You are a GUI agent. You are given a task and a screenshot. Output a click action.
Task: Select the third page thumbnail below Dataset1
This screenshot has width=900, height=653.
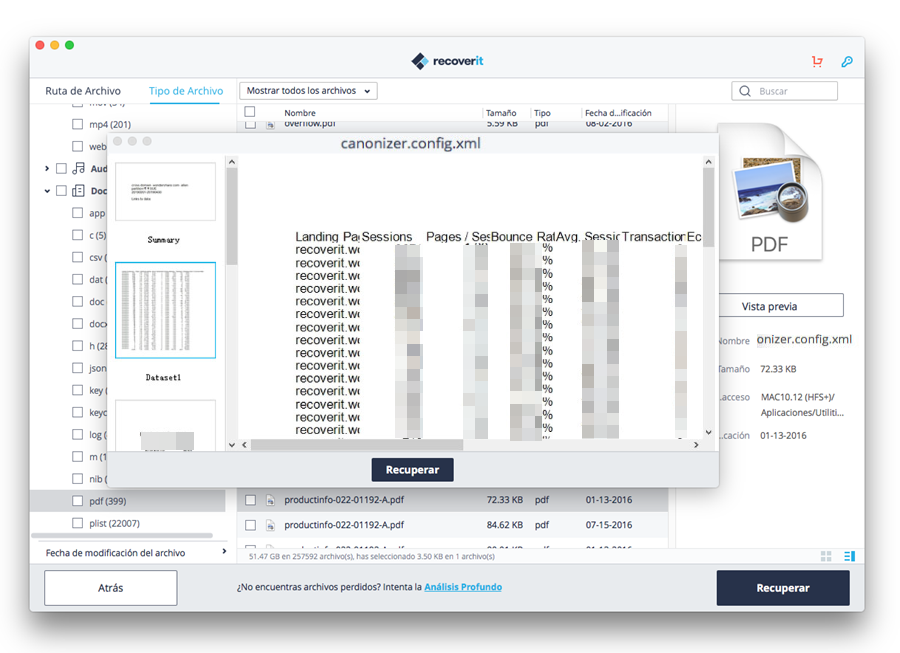(165, 426)
